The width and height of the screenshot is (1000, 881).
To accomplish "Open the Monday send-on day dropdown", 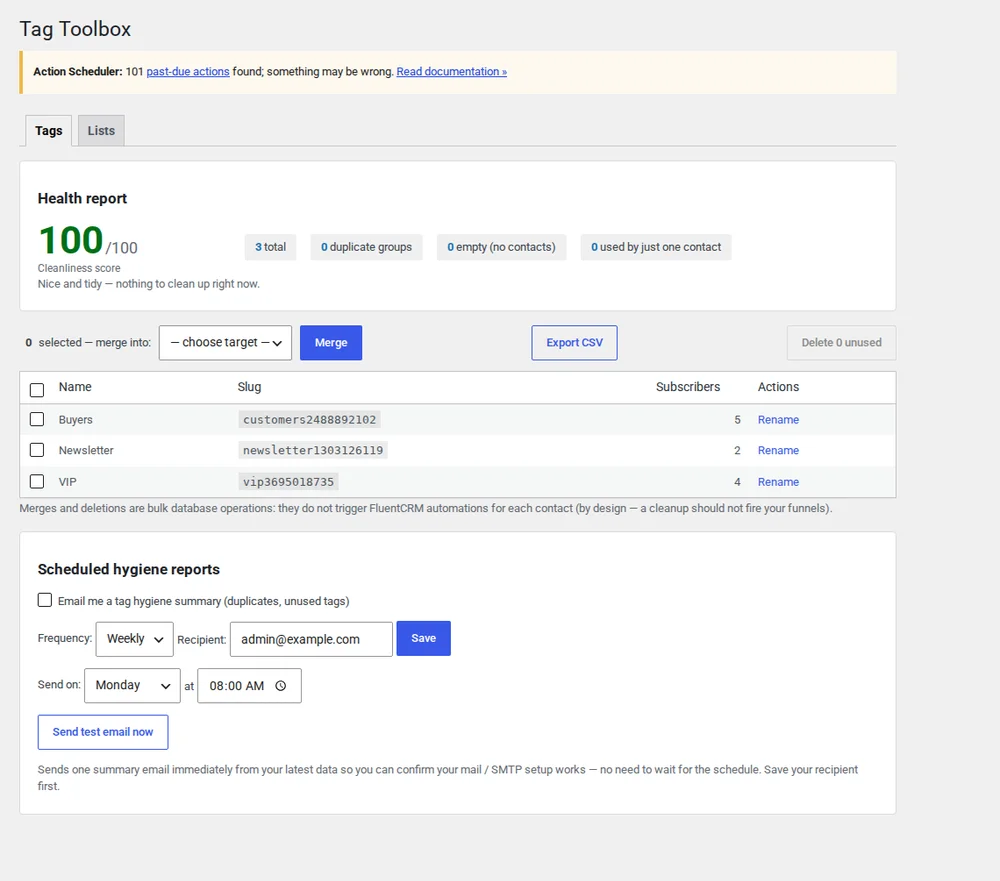I will tap(132, 685).
